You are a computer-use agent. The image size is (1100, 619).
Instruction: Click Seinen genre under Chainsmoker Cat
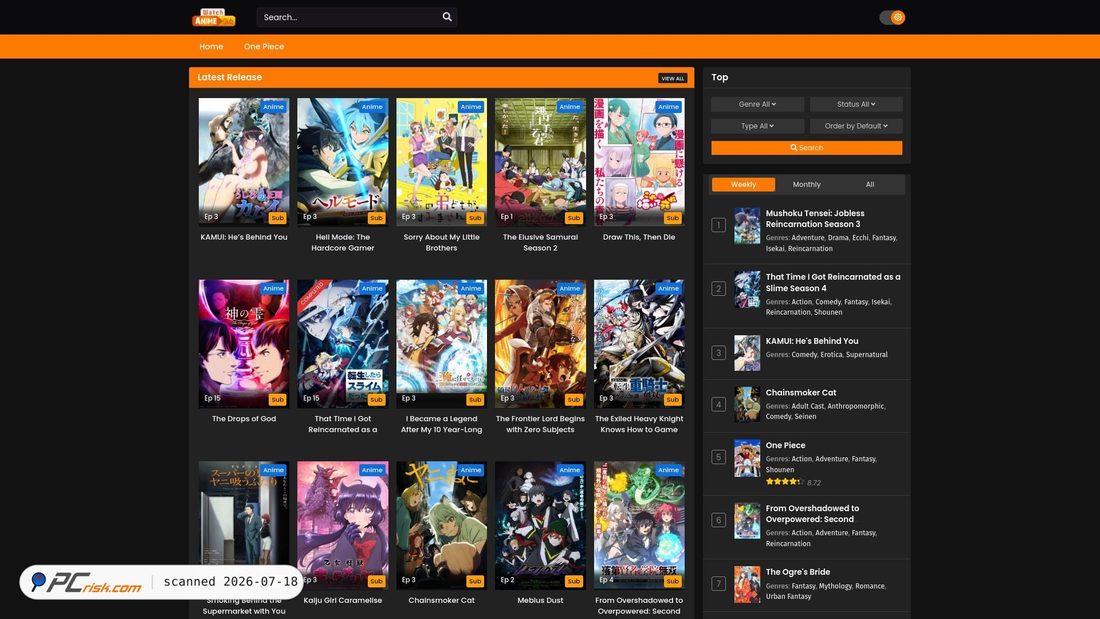coord(805,417)
